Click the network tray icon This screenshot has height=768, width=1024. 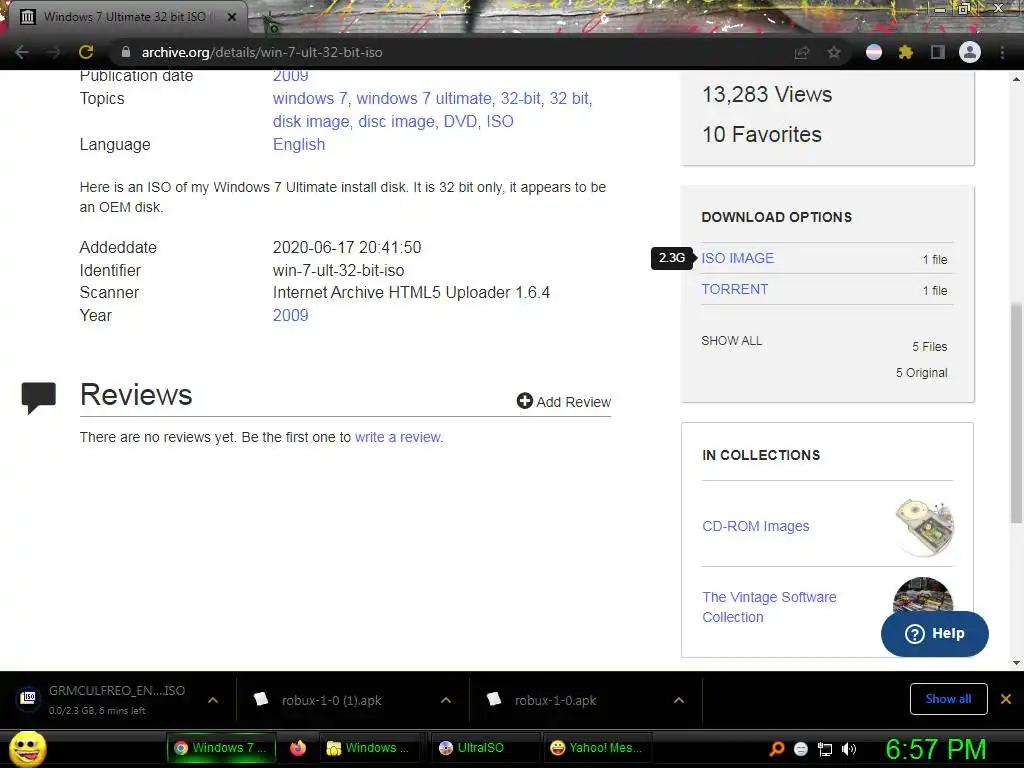825,749
